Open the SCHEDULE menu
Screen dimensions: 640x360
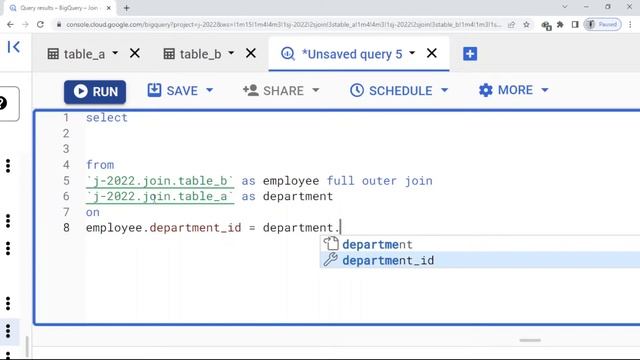pyautogui.click(x=391, y=91)
